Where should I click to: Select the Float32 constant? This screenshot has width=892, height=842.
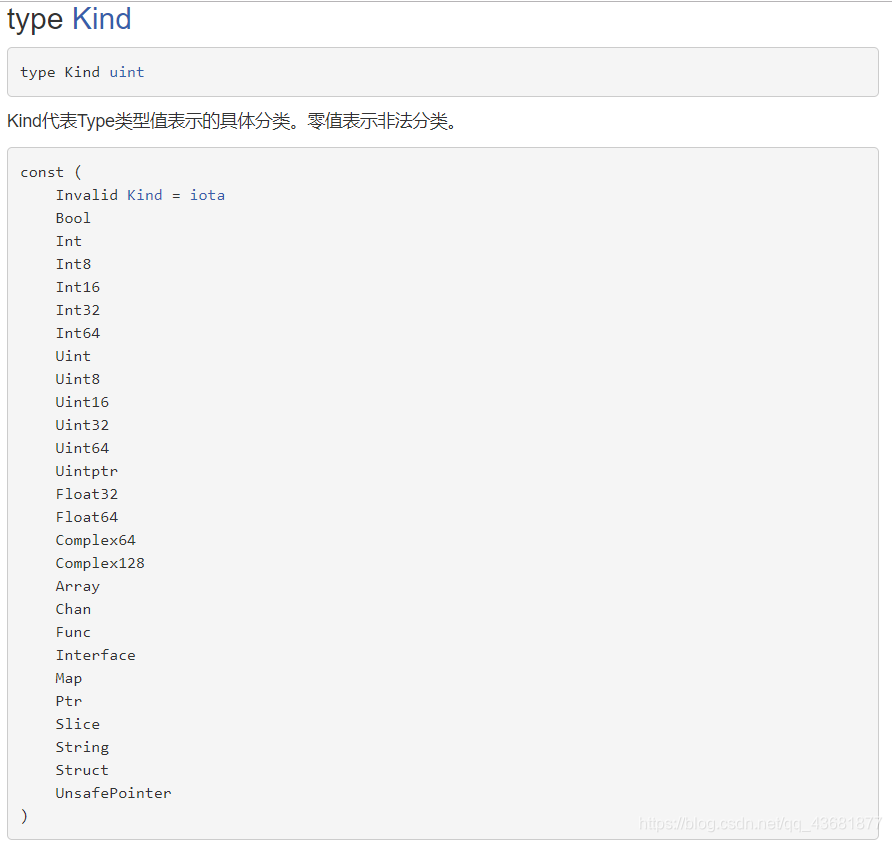(86, 494)
